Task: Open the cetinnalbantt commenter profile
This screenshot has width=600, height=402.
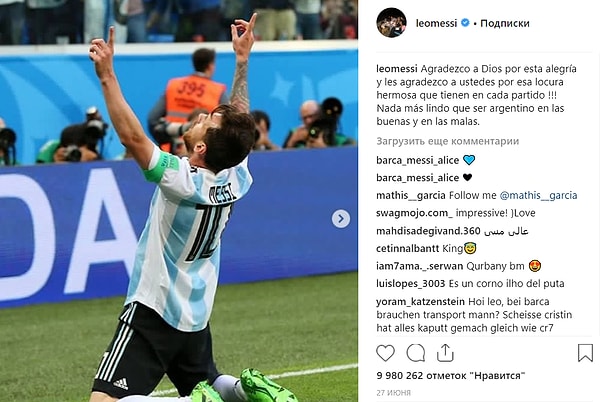Action: click(x=408, y=249)
